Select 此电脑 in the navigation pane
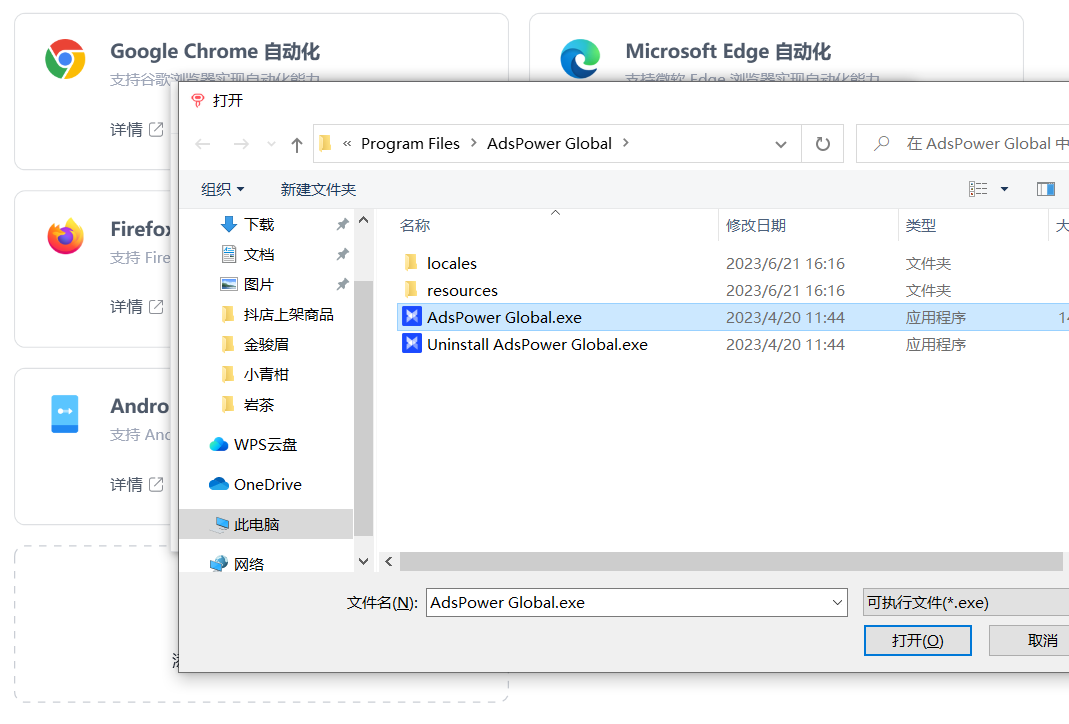Image resolution: width=1069 pixels, height=724 pixels. coord(256,524)
